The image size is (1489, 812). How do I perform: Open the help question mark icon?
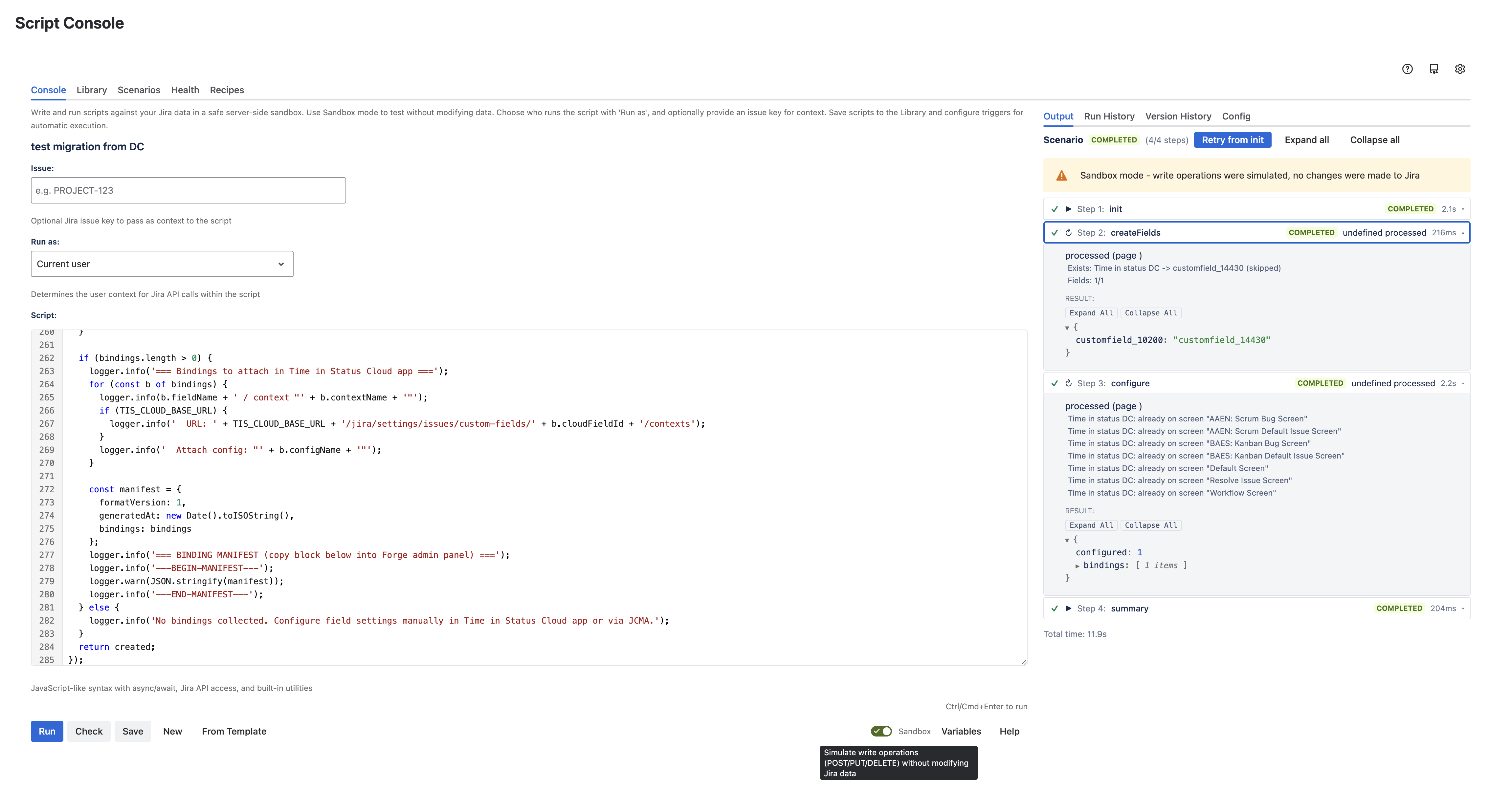pyautogui.click(x=1408, y=69)
